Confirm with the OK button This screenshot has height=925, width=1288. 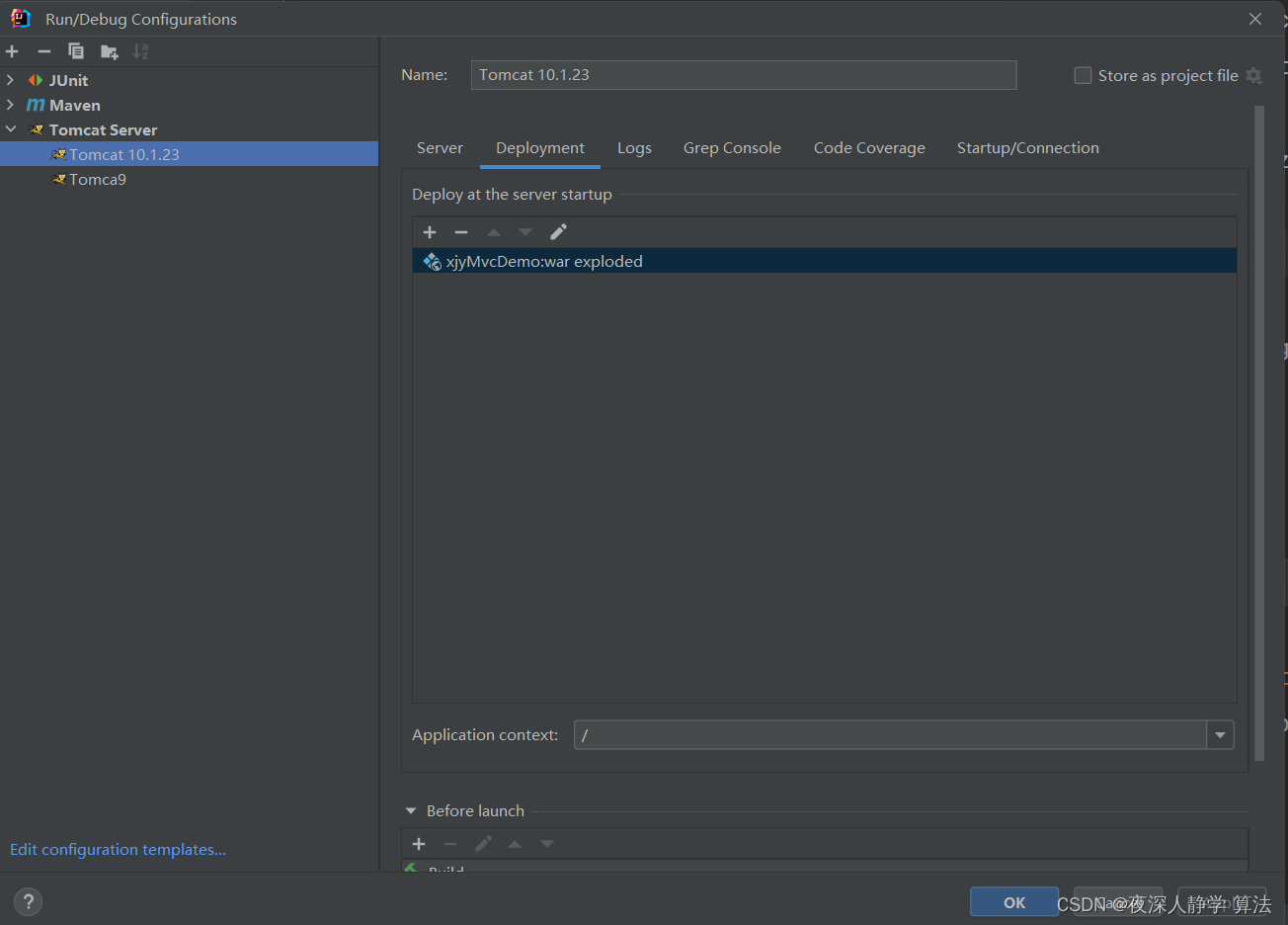[x=1014, y=902]
